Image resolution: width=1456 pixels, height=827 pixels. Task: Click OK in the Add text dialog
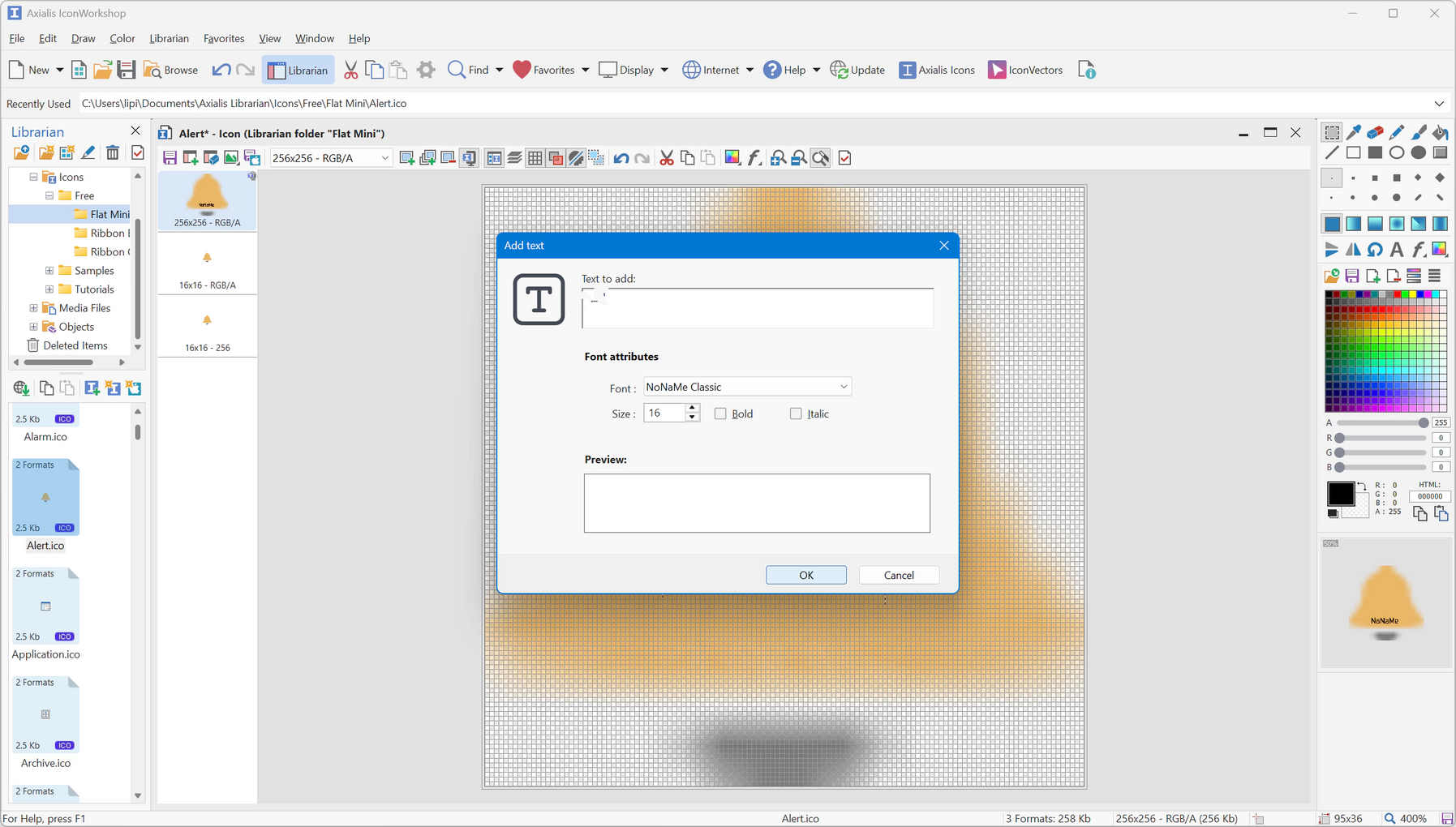pyautogui.click(x=806, y=575)
